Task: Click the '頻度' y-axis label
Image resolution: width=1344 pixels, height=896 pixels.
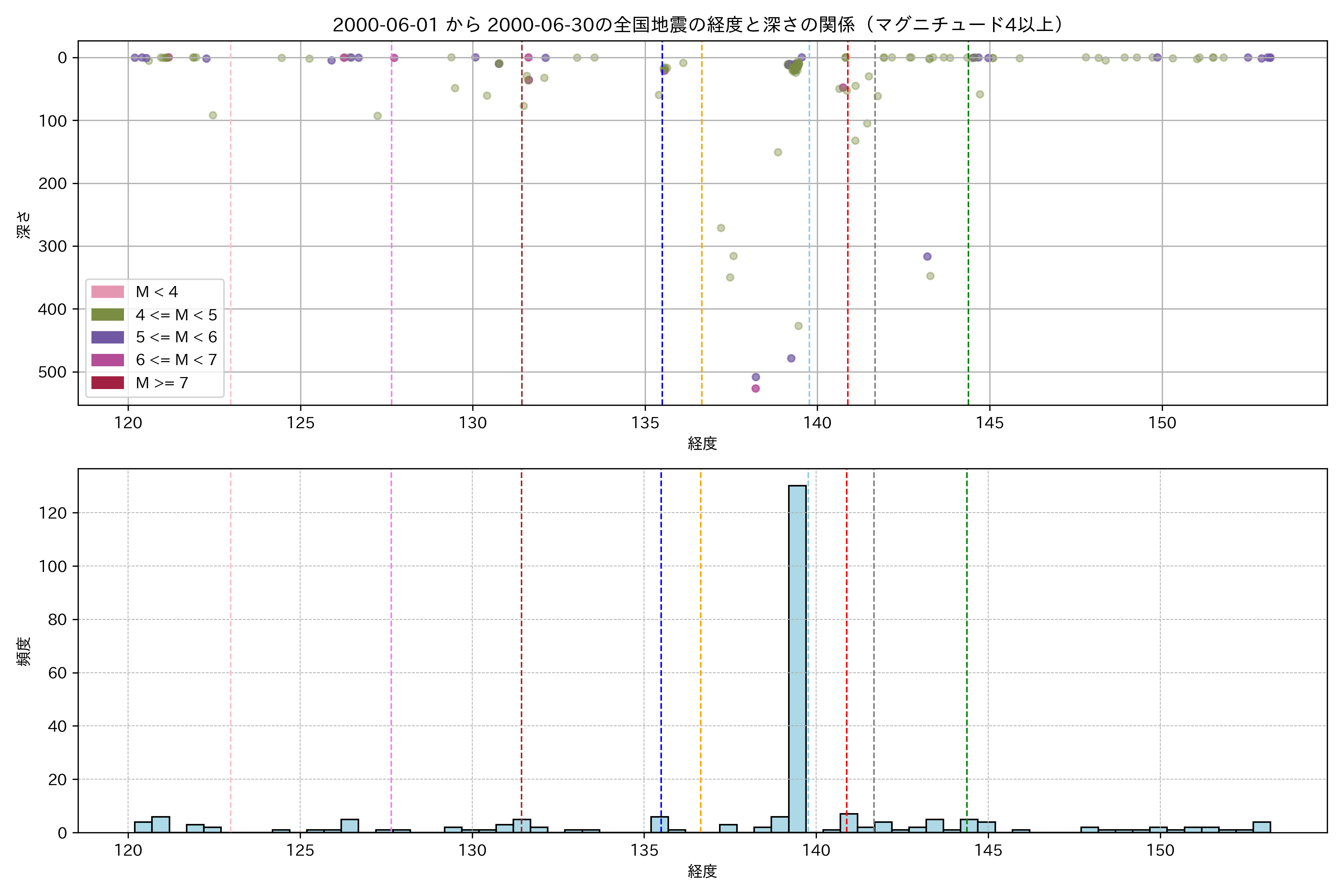Action: (24, 651)
